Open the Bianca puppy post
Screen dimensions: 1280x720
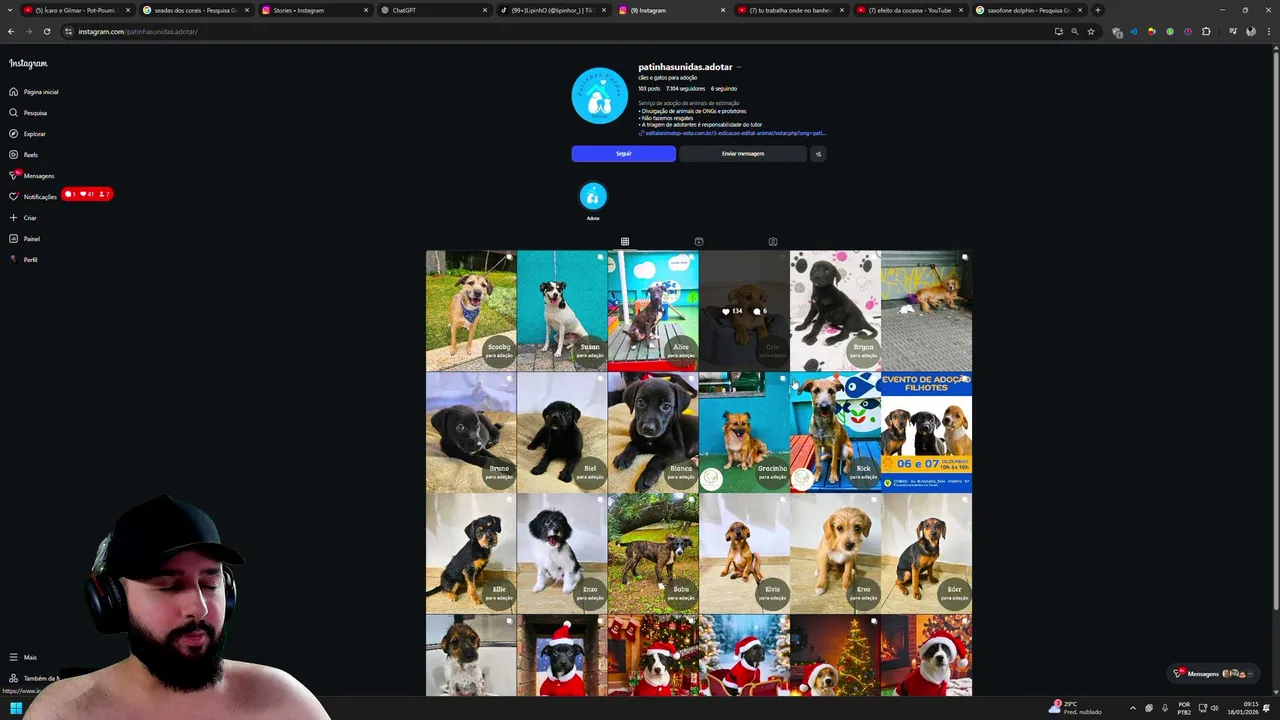pos(653,432)
